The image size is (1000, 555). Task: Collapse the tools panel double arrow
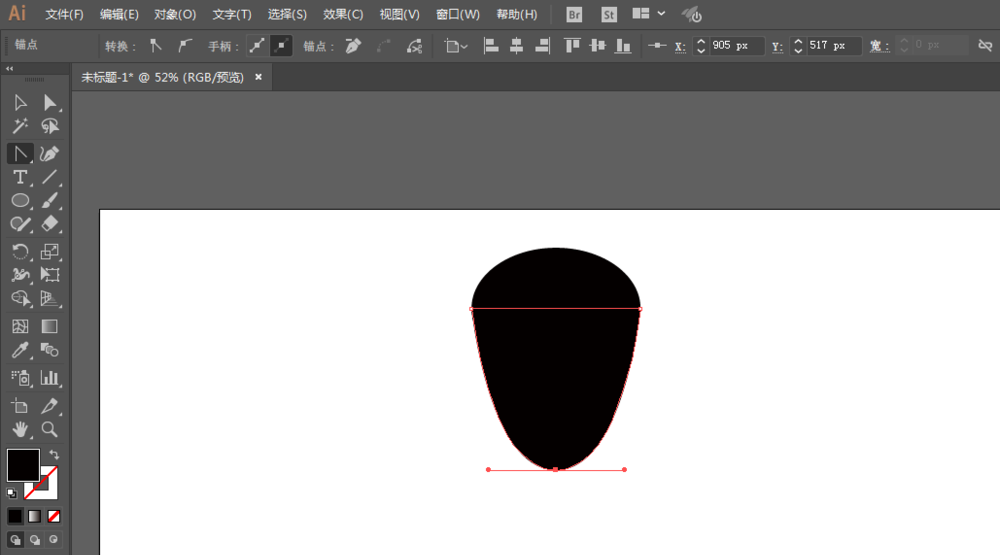[x=10, y=68]
